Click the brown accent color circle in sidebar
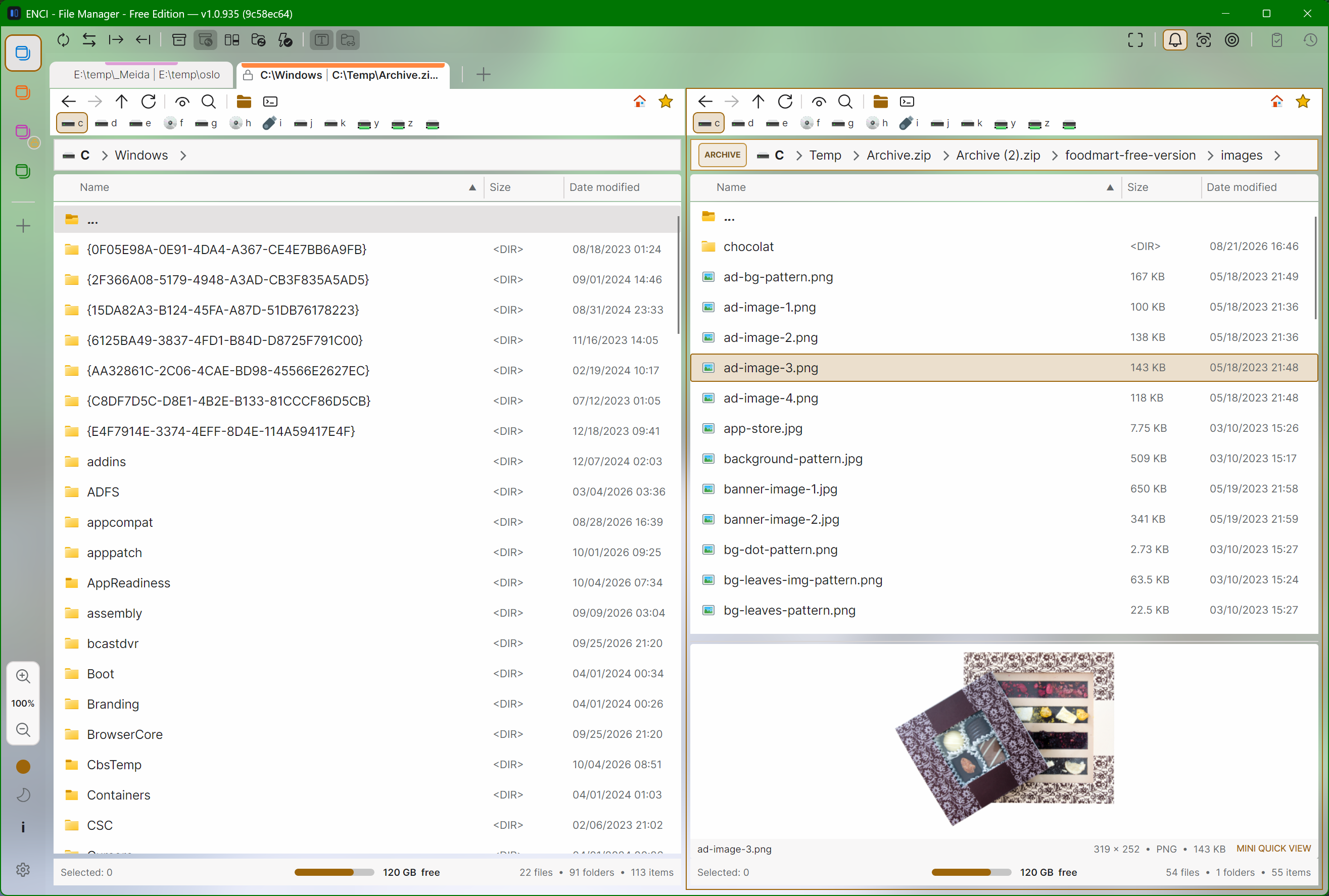This screenshot has width=1329, height=896. click(23, 767)
